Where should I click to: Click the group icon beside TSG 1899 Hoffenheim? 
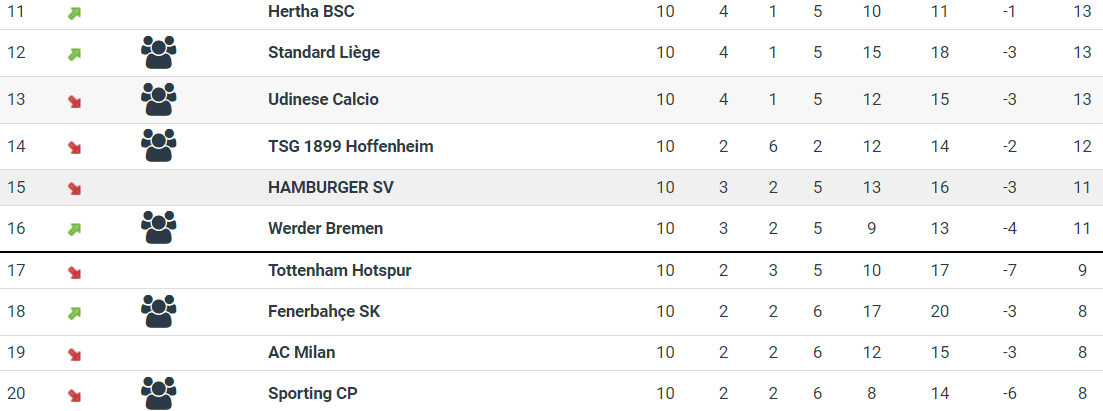tap(159, 146)
